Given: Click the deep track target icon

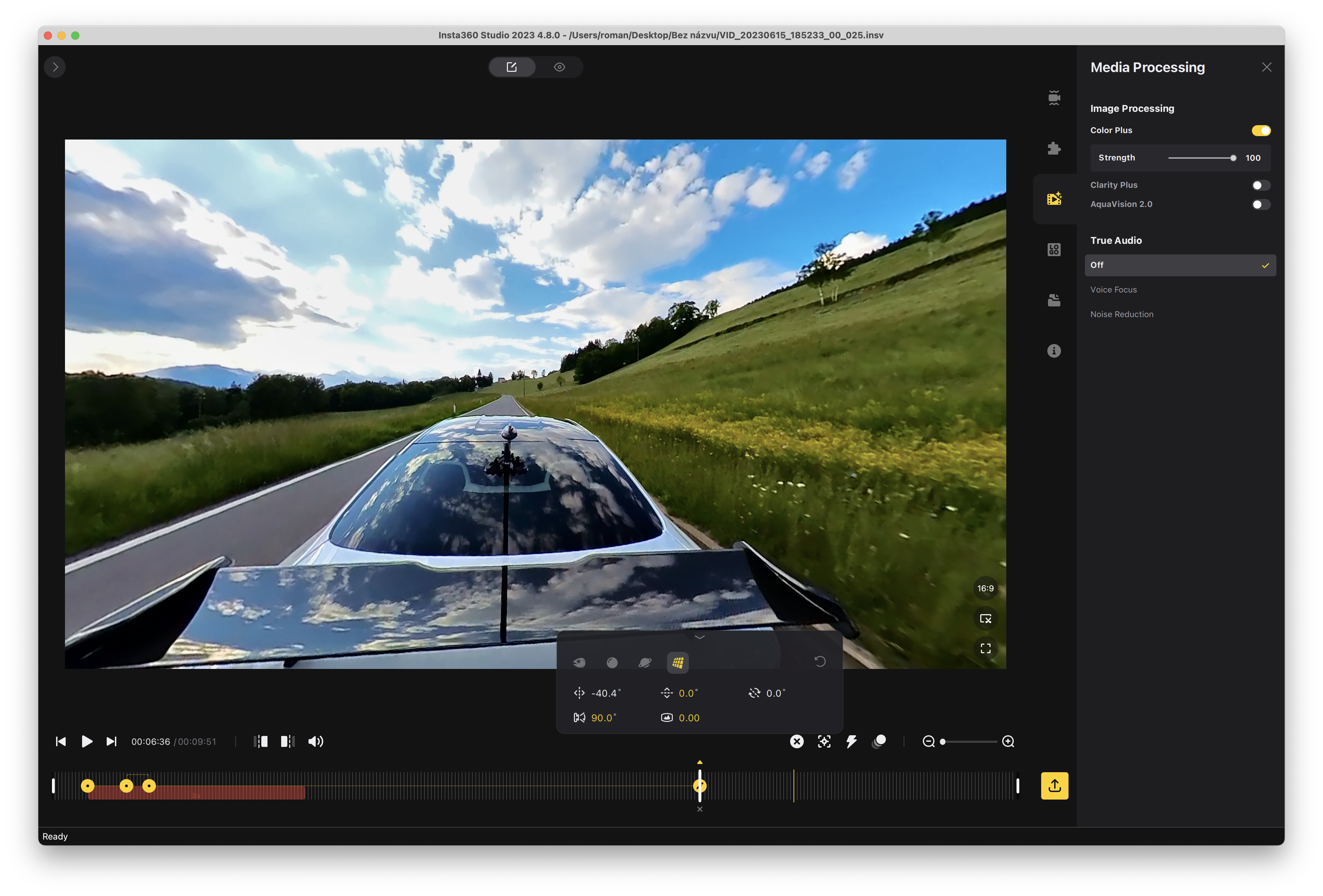Looking at the screenshot, I should [x=824, y=741].
